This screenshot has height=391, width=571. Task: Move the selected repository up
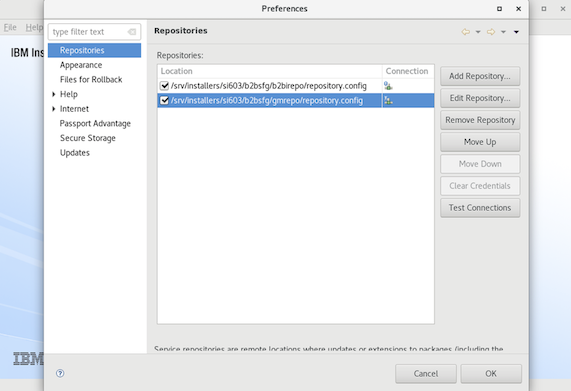(480, 142)
